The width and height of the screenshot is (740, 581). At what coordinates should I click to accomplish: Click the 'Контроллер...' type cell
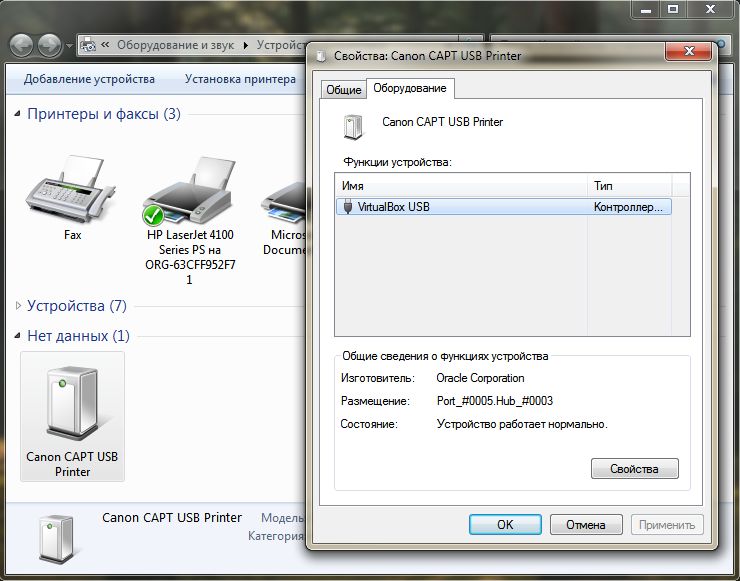point(628,207)
